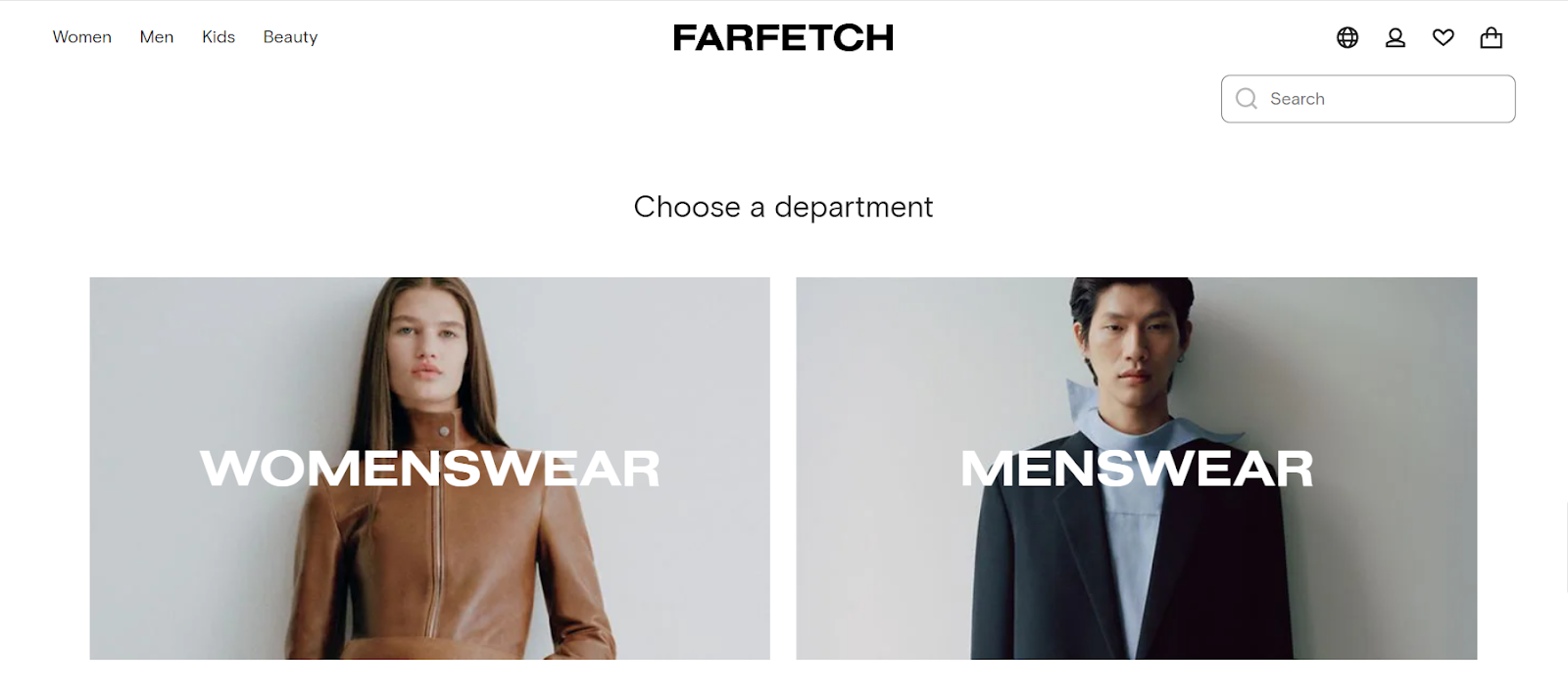Select the Women menu item
Screen dimensions: 1568x693
click(x=82, y=37)
